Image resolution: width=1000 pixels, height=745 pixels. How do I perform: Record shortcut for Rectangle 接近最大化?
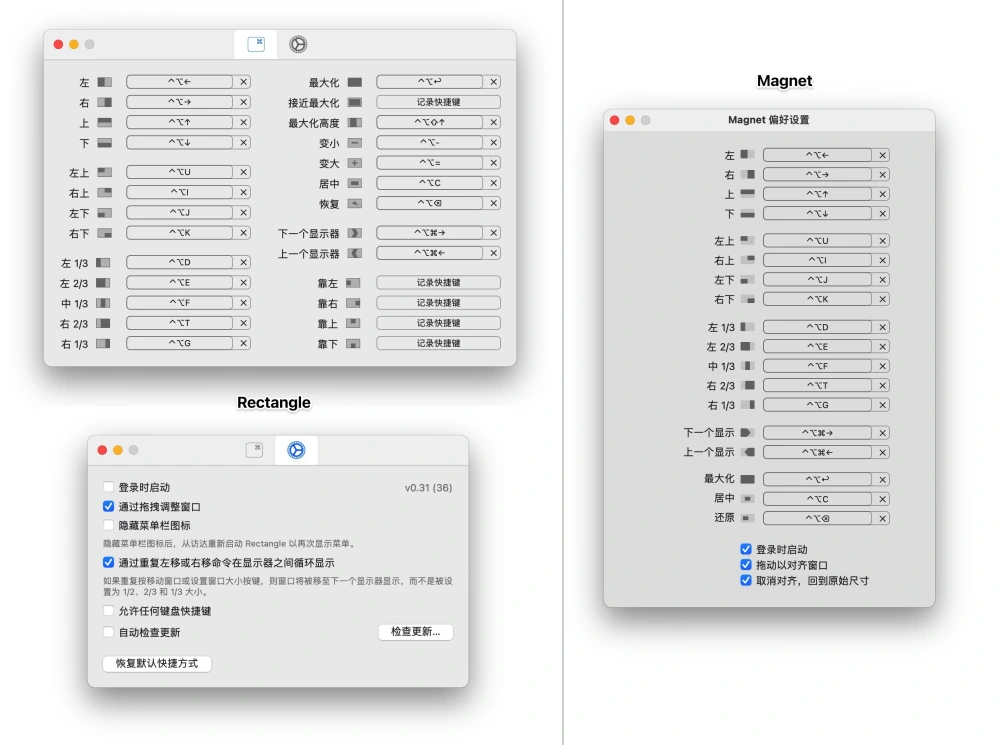click(438, 102)
